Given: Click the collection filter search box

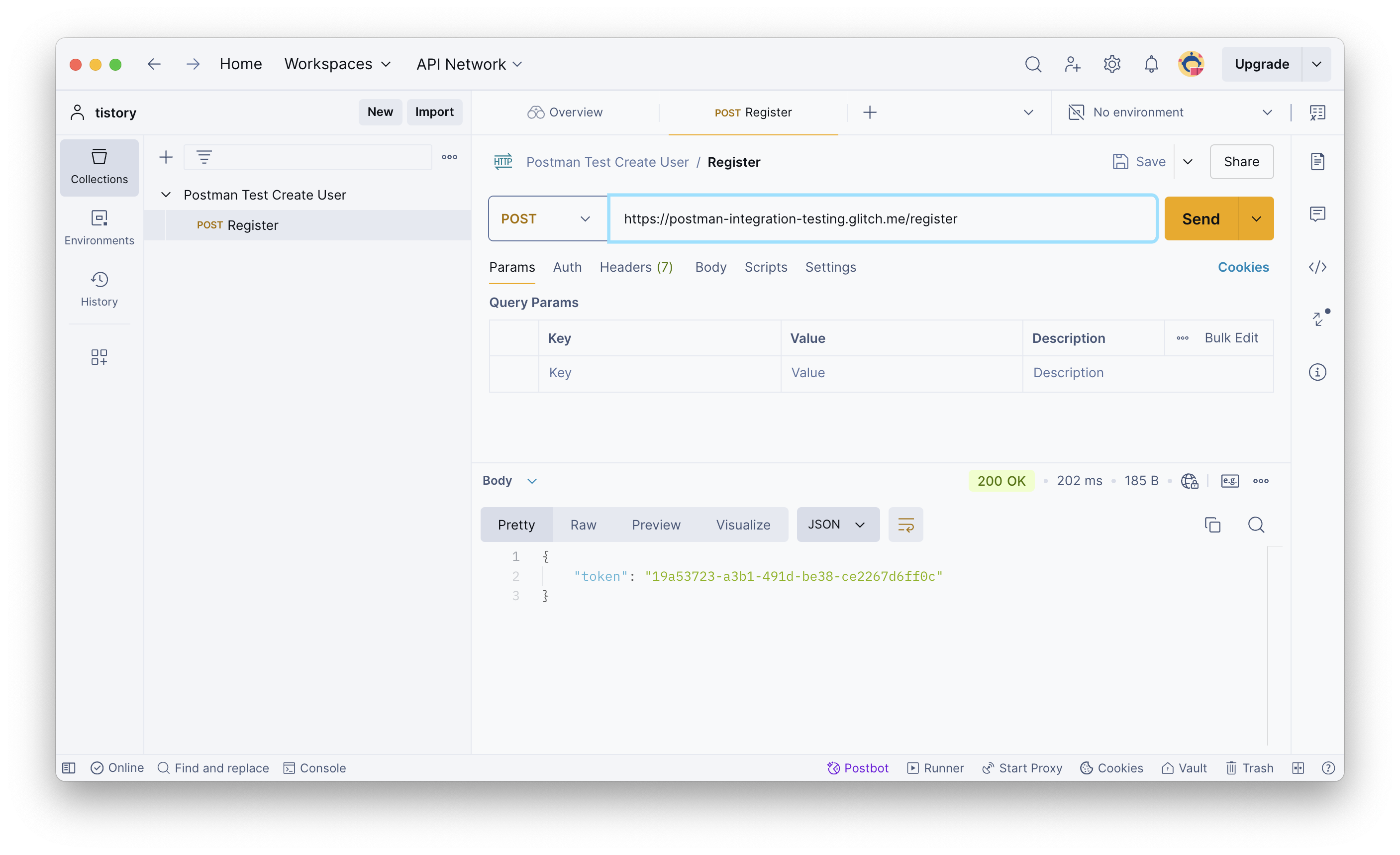Looking at the screenshot, I should pyautogui.click(x=307, y=157).
